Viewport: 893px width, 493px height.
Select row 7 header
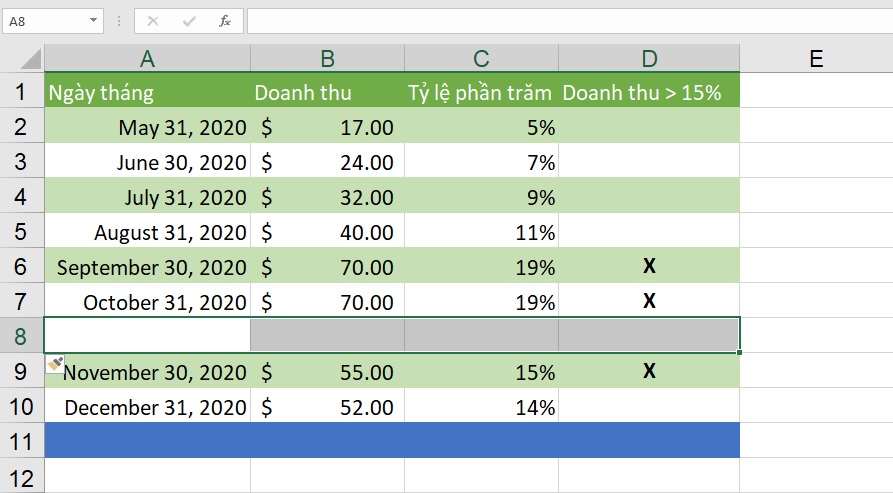(x=22, y=301)
